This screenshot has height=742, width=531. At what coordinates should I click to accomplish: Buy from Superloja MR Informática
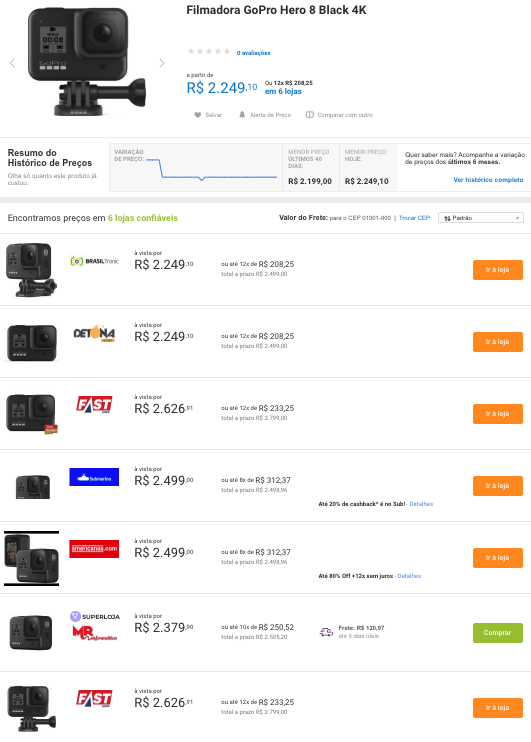point(498,633)
